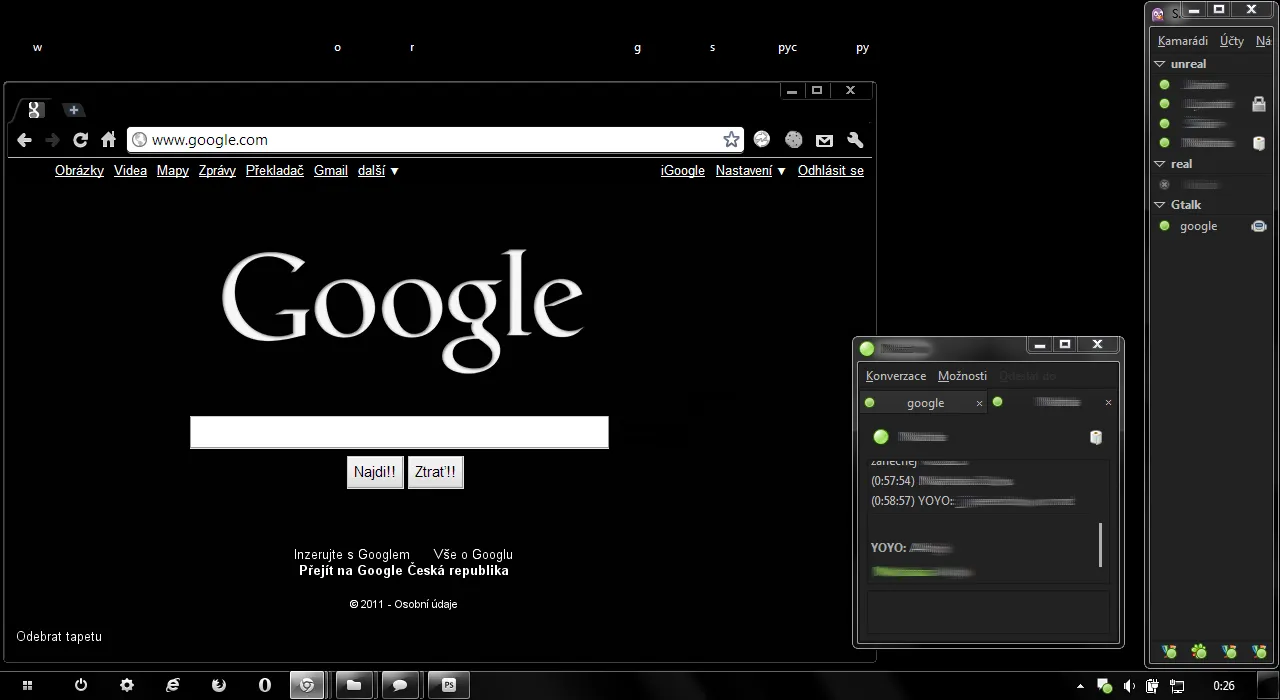Open the Chrome home page button
The height and width of the screenshot is (700, 1280).
[109, 140]
